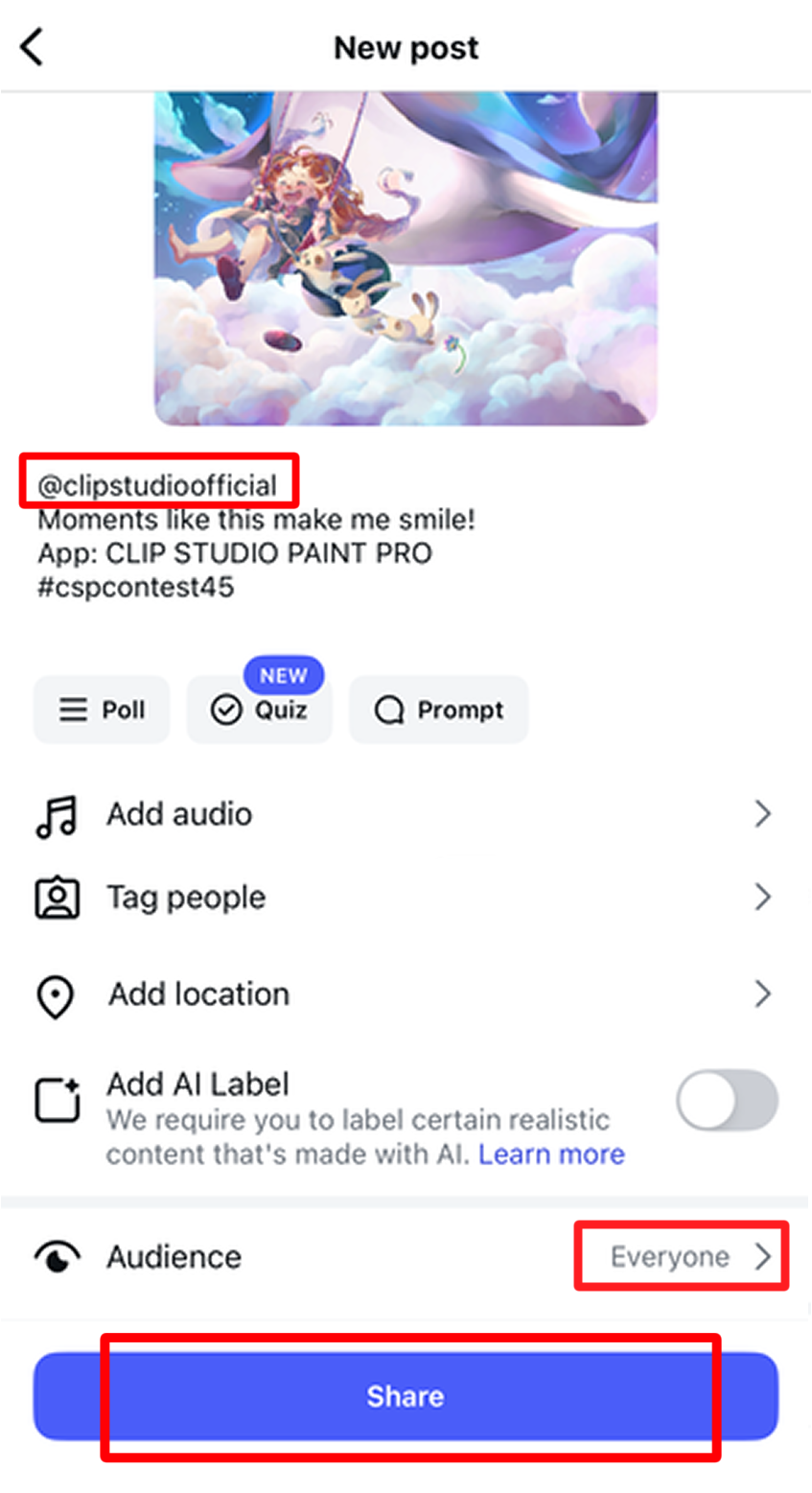Click the Add audio music icon

(56, 813)
